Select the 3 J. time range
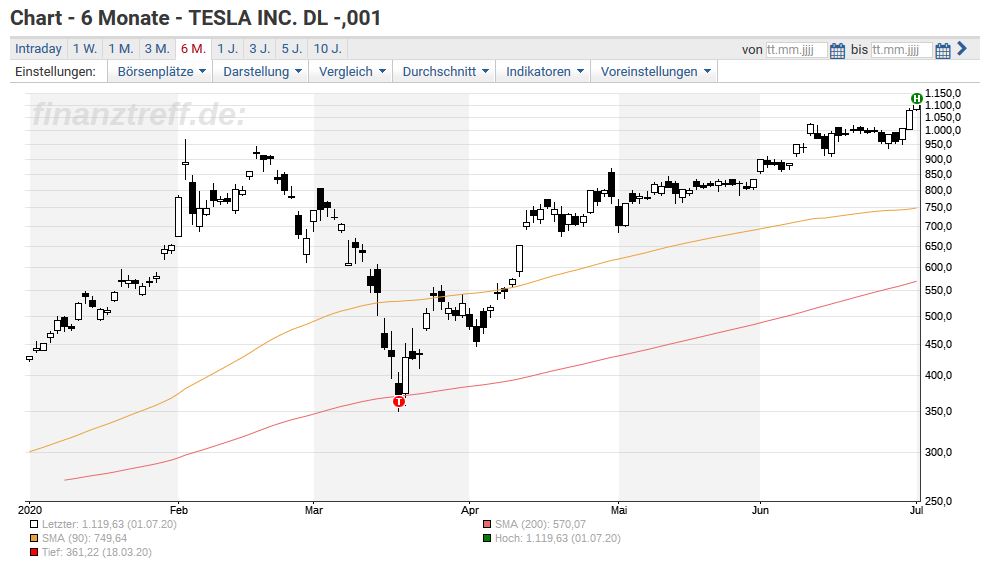Screen dimensions: 992x573 click(259, 49)
